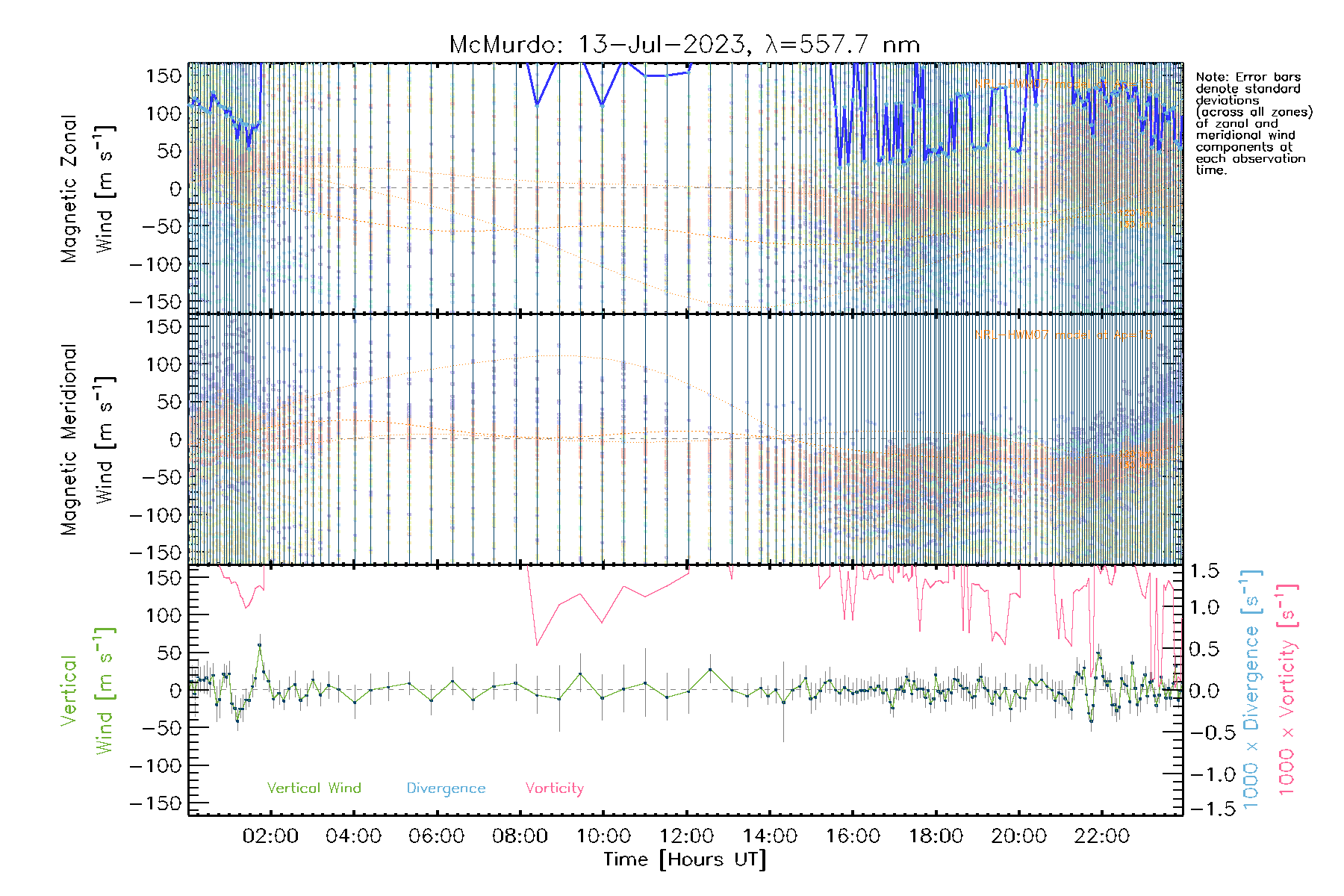1344x896 pixels.
Task: Click the 1000 x Divergence axis title
Action: click(x=1251, y=691)
